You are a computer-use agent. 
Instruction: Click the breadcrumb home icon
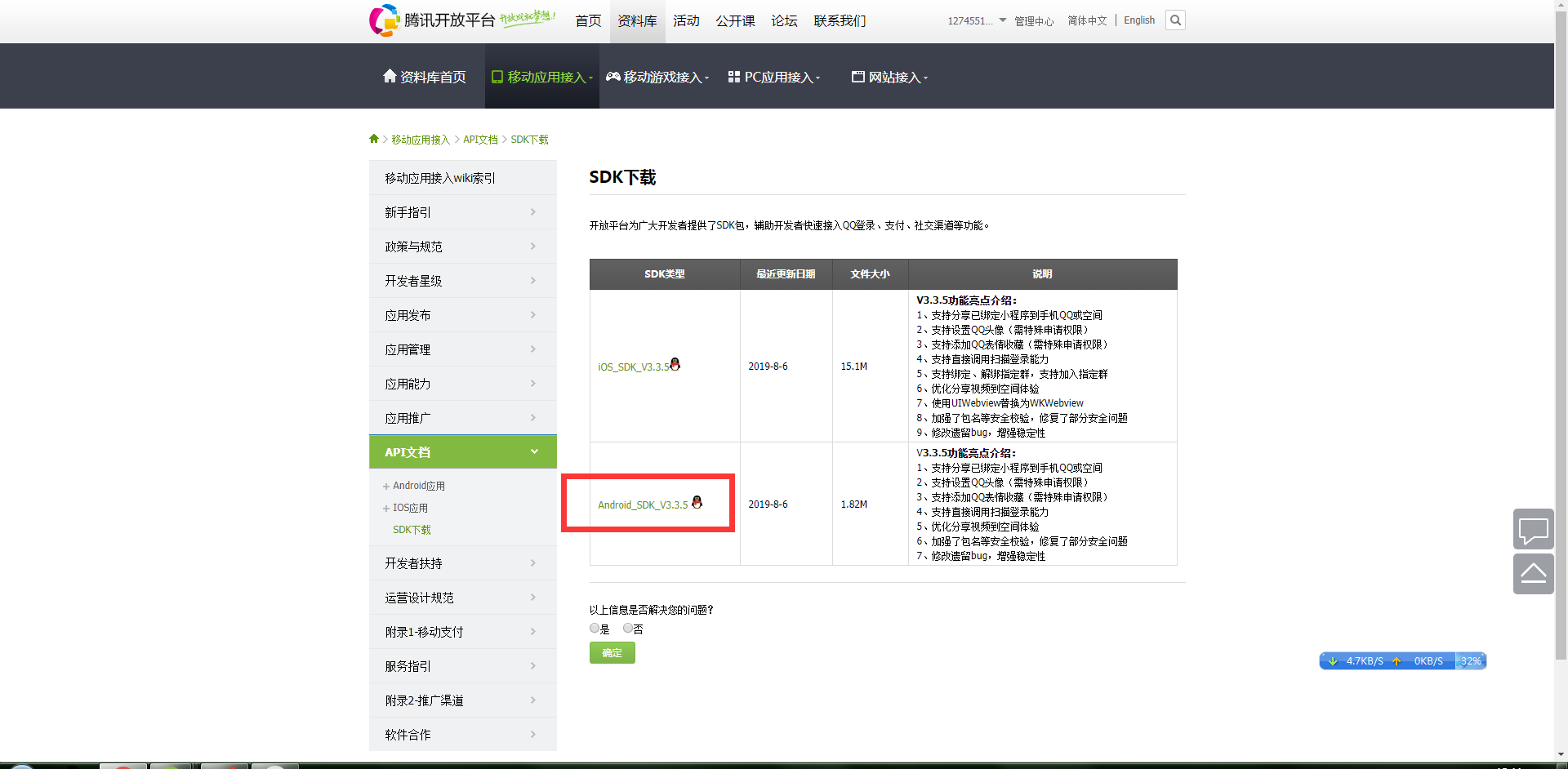point(374,139)
